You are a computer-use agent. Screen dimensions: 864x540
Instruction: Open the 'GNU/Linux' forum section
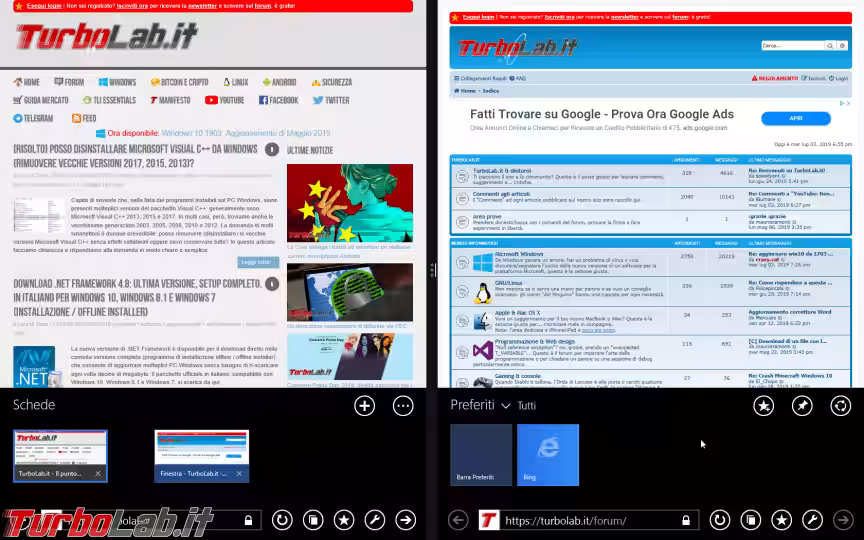click(x=508, y=283)
